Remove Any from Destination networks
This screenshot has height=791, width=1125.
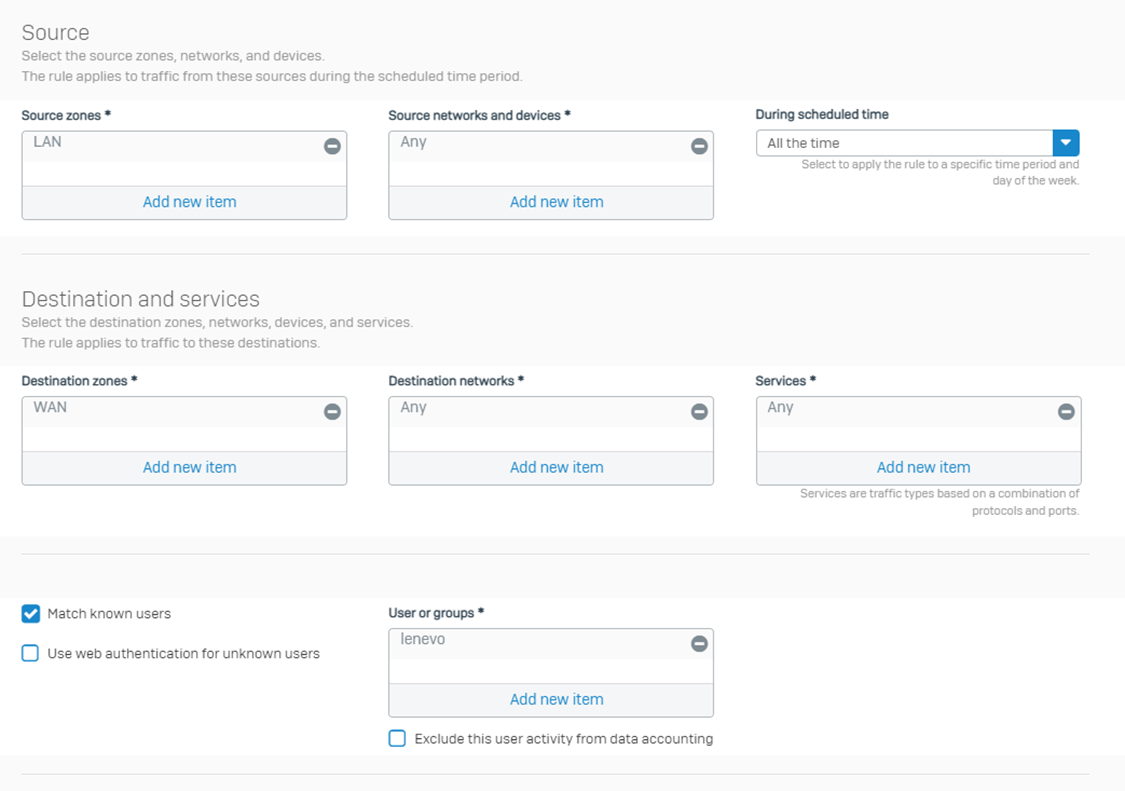click(699, 412)
